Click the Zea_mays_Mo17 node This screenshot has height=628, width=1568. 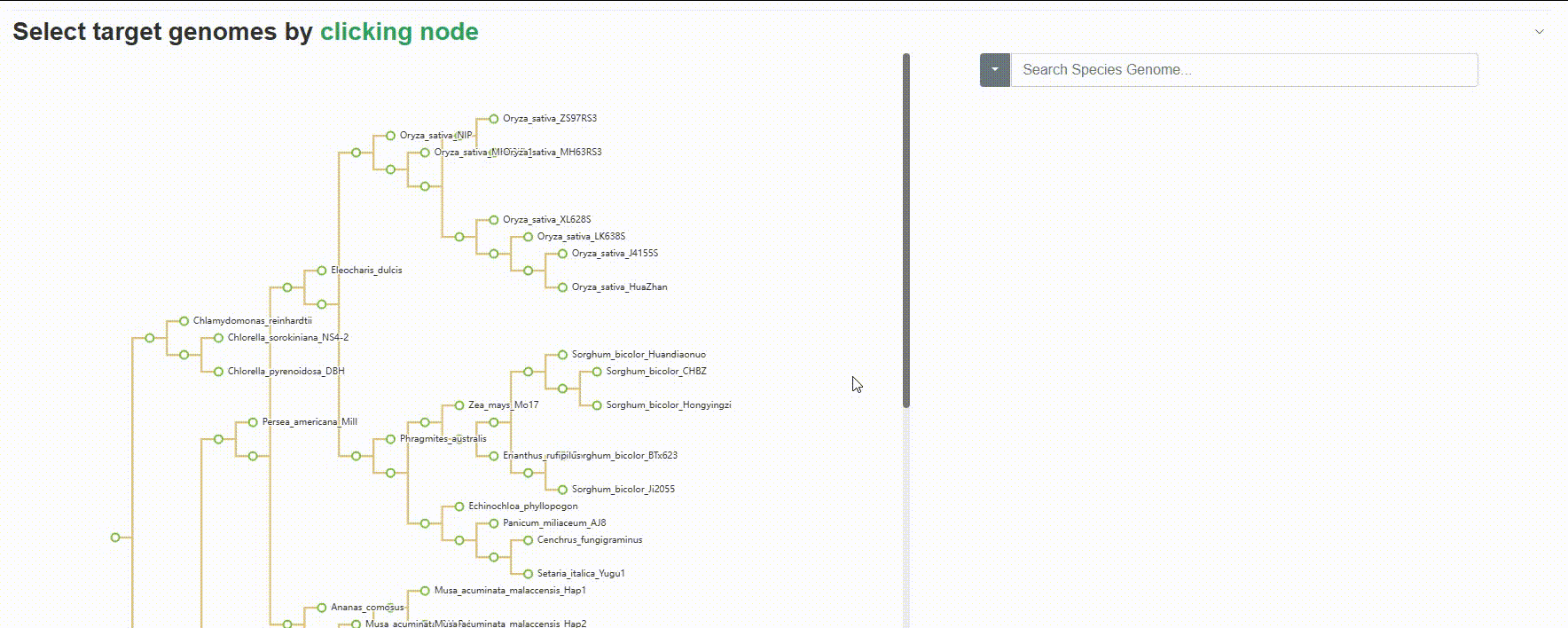point(459,405)
